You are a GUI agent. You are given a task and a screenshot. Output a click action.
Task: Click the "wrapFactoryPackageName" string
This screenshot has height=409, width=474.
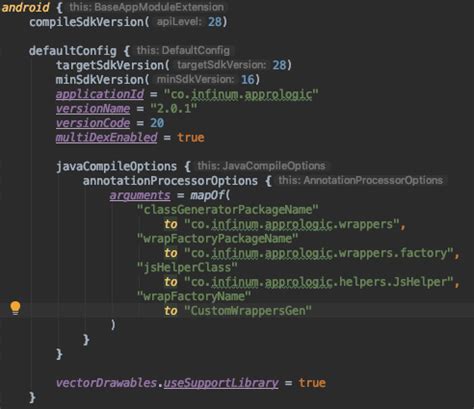tap(218, 239)
